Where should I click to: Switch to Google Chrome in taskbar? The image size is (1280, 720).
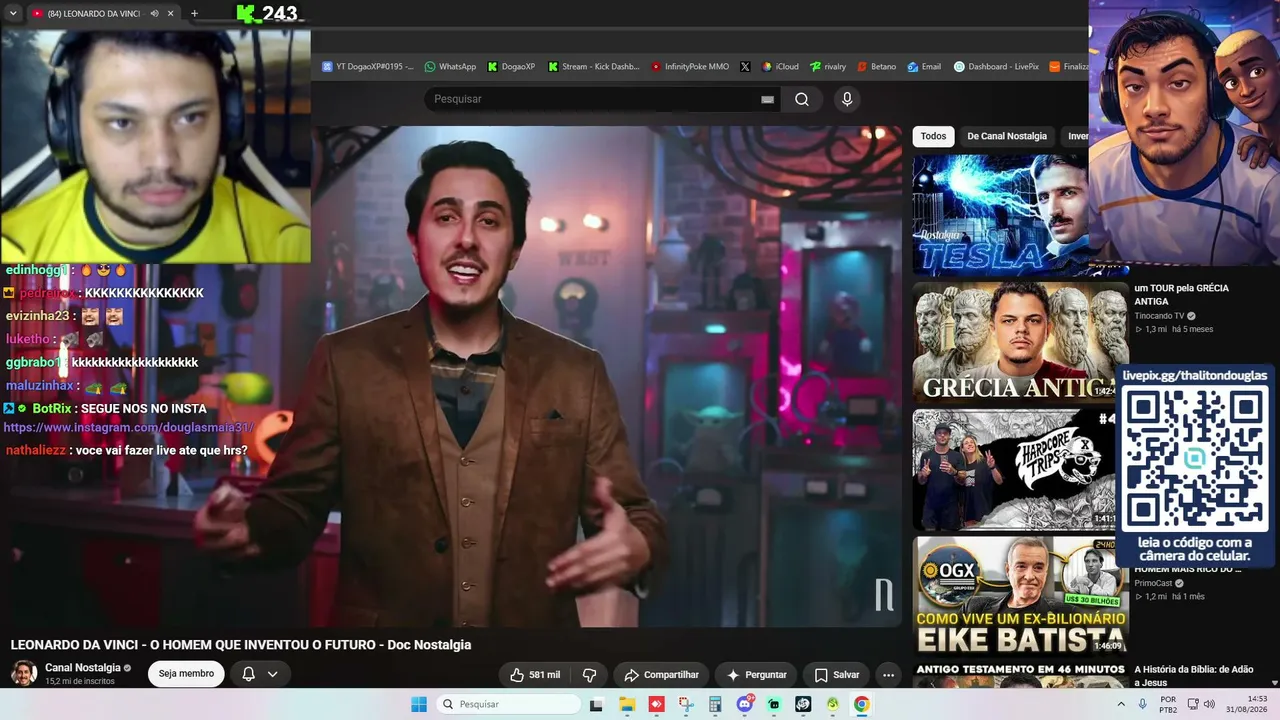[x=861, y=704]
